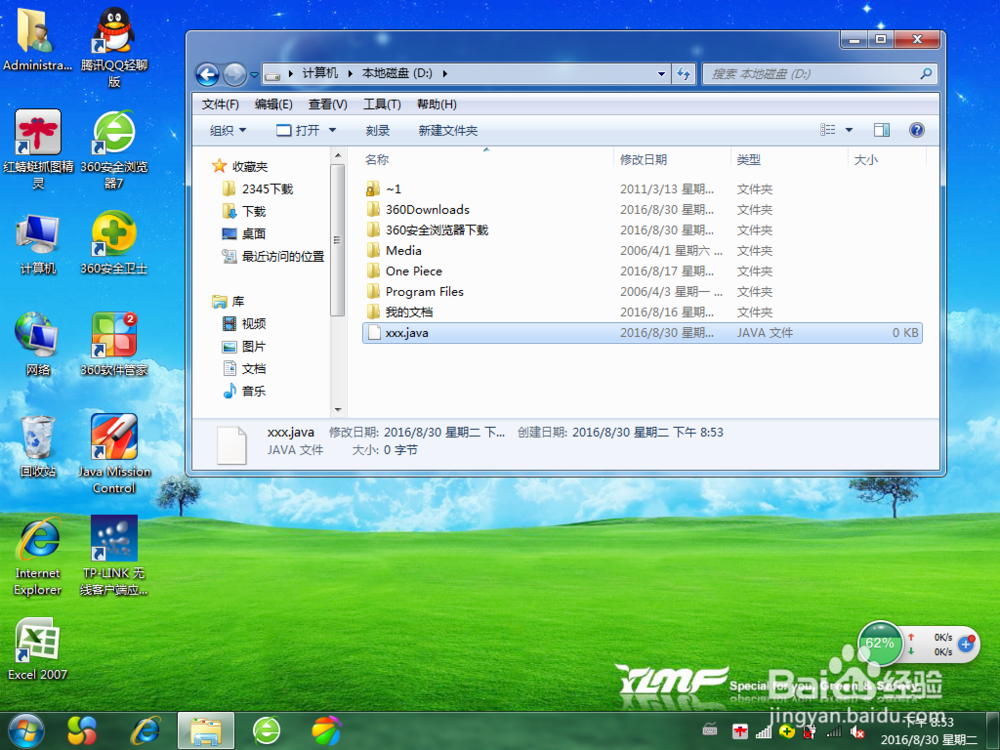Viewport: 1000px width, 750px height.
Task: Click the Forward navigation arrow in Explorer
Action: tap(235, 75)
